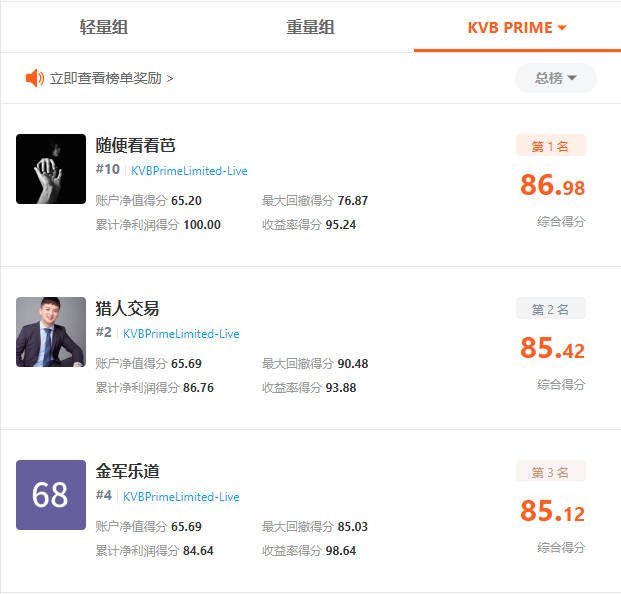
Task: Click the purple 68 avatar icon
Action: (x=51, y=495)
